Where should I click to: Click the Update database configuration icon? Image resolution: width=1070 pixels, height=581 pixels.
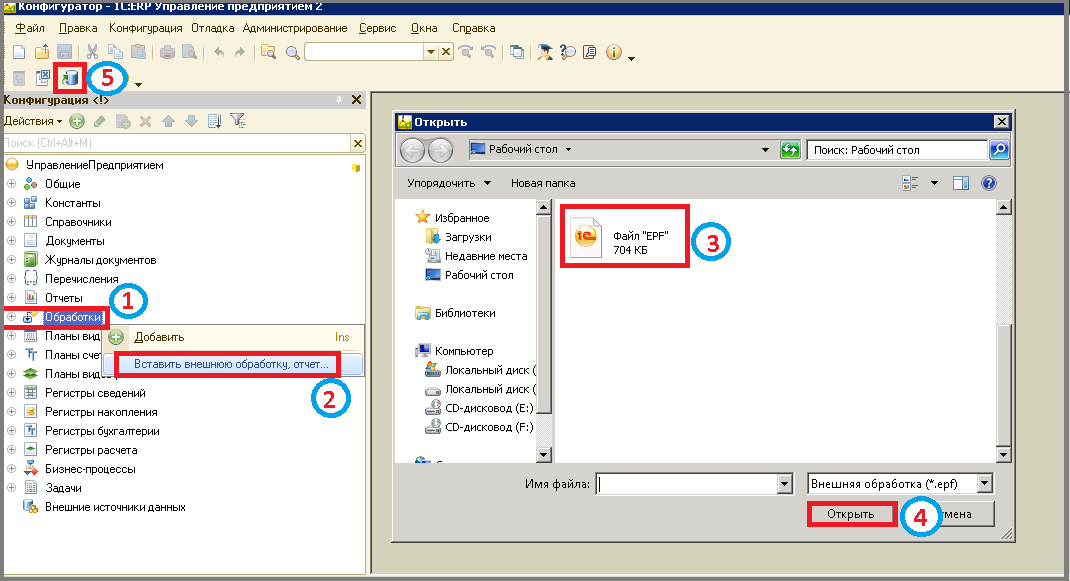tap(70, 78)
